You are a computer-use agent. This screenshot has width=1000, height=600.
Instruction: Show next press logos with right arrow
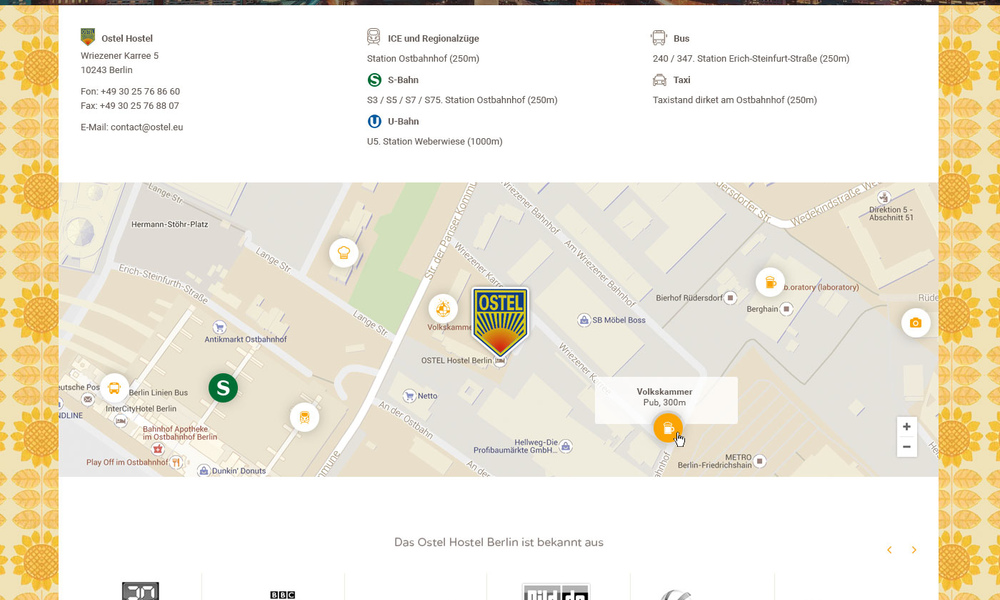click(x=914, y=550)
